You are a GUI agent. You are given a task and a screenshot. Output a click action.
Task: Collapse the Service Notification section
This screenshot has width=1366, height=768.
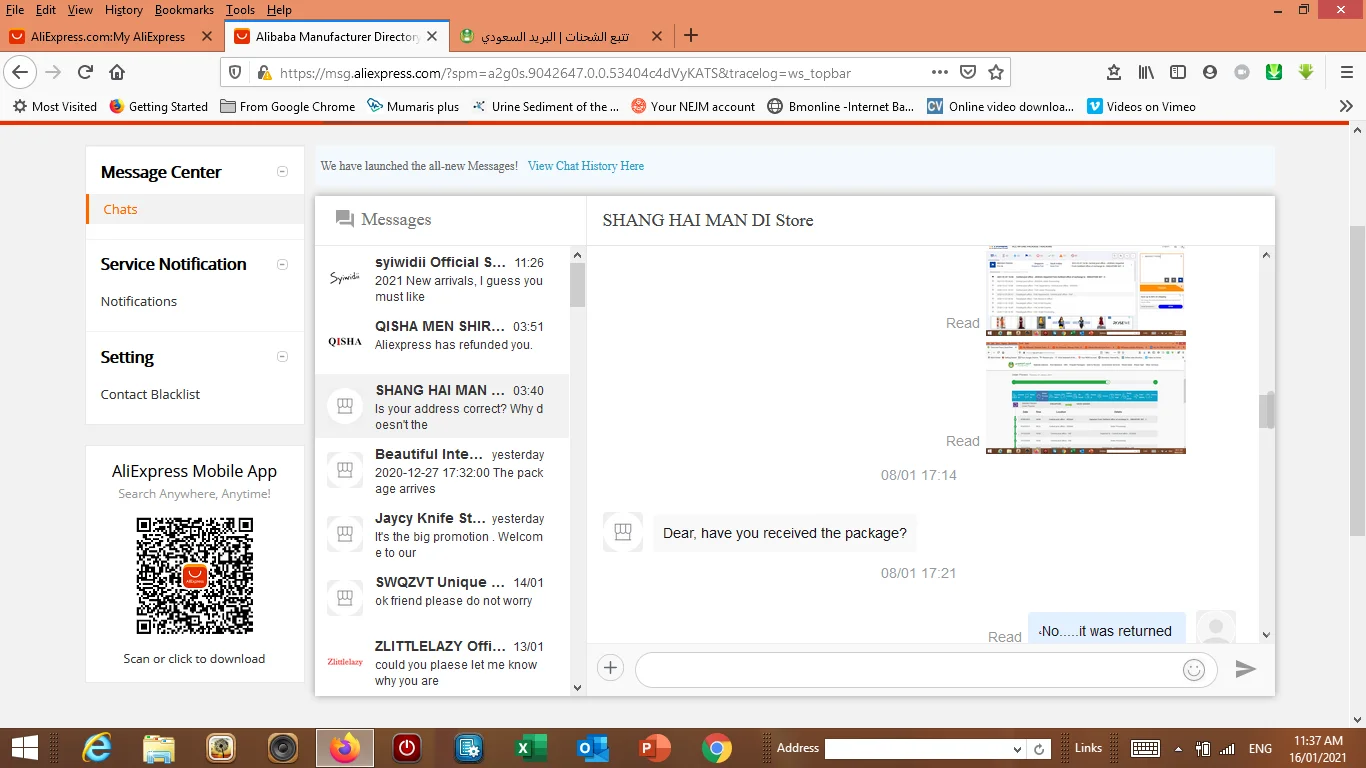pyautogui.click(x=282, y=264)
